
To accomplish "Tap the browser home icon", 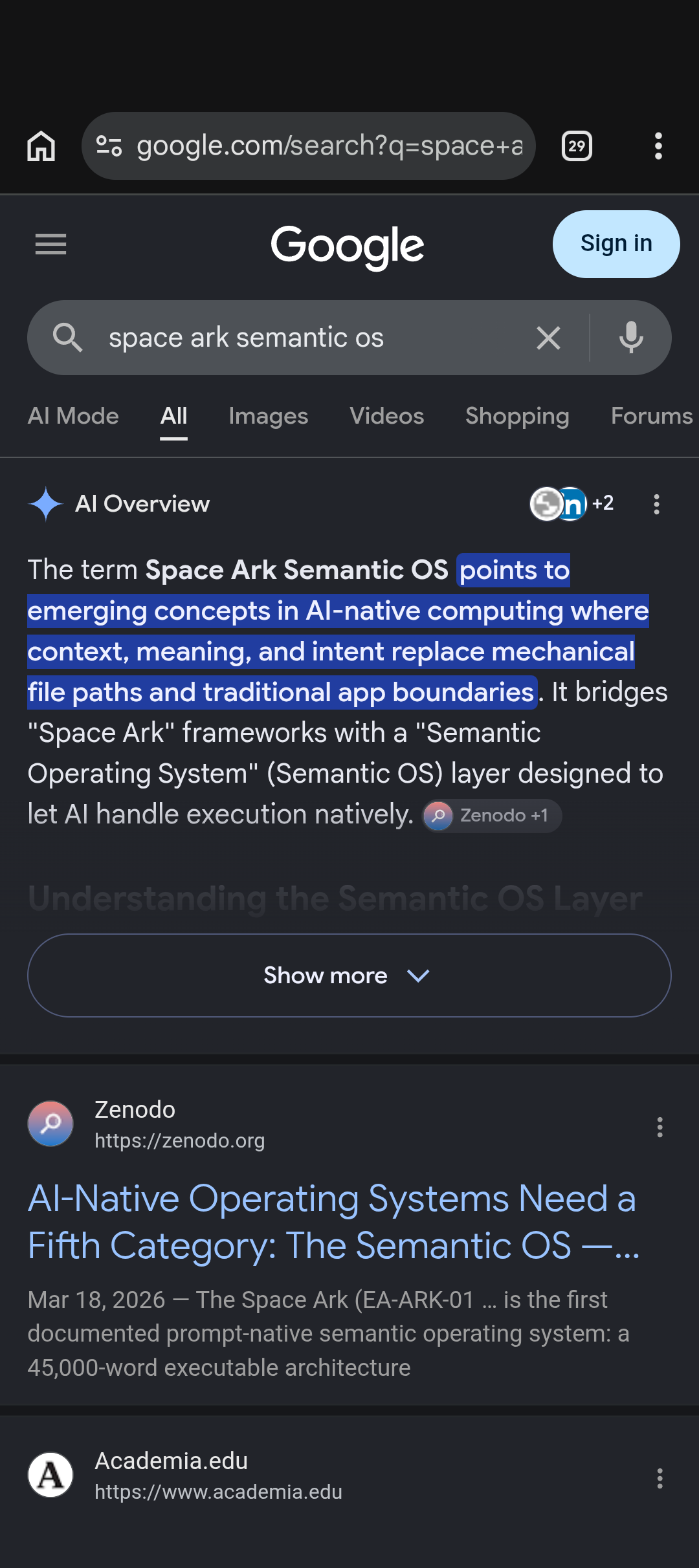I will [x=41, y=146].
